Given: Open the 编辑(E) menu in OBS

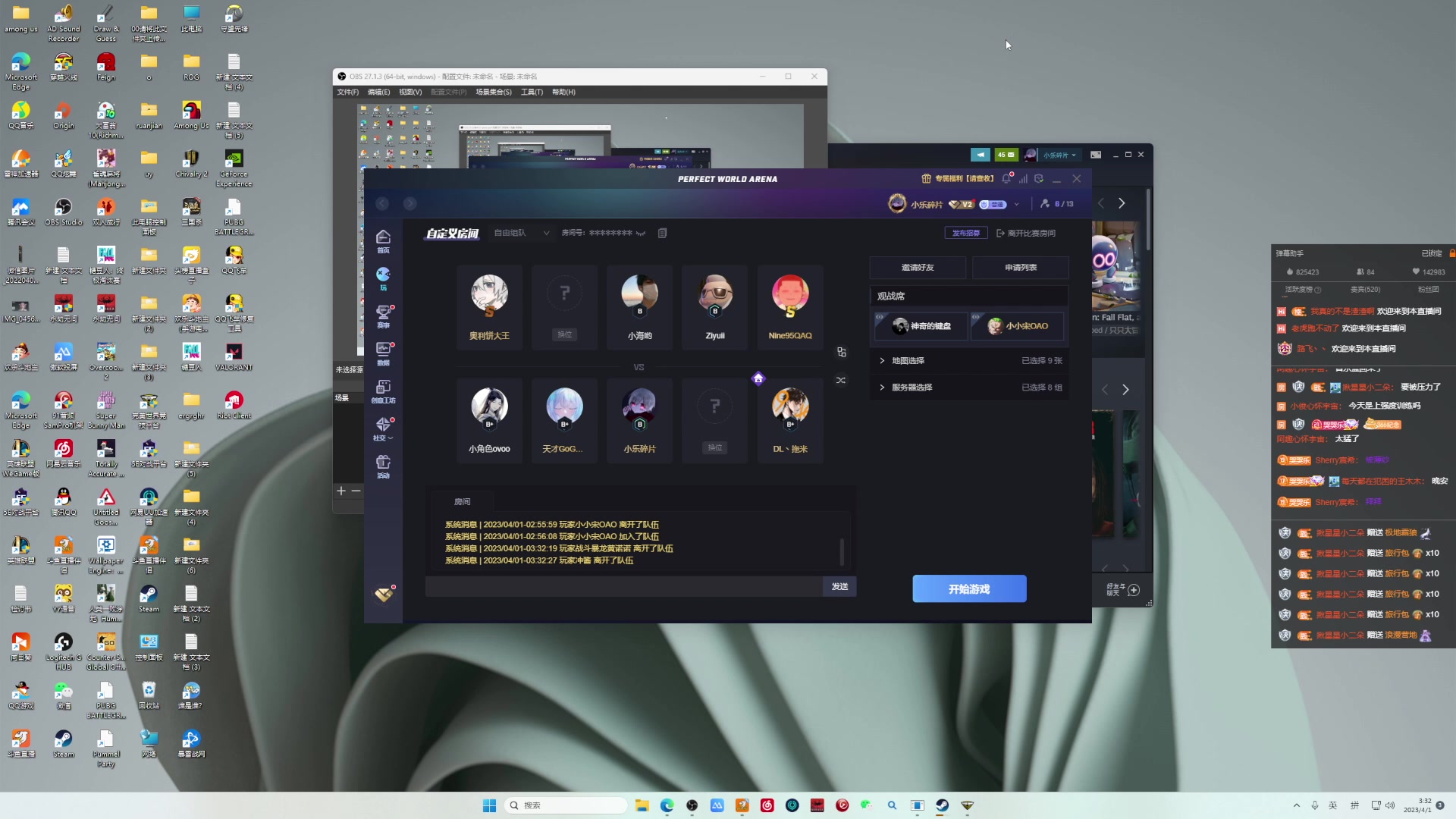Looking at the screenshot, I should (x=378, y=92).
